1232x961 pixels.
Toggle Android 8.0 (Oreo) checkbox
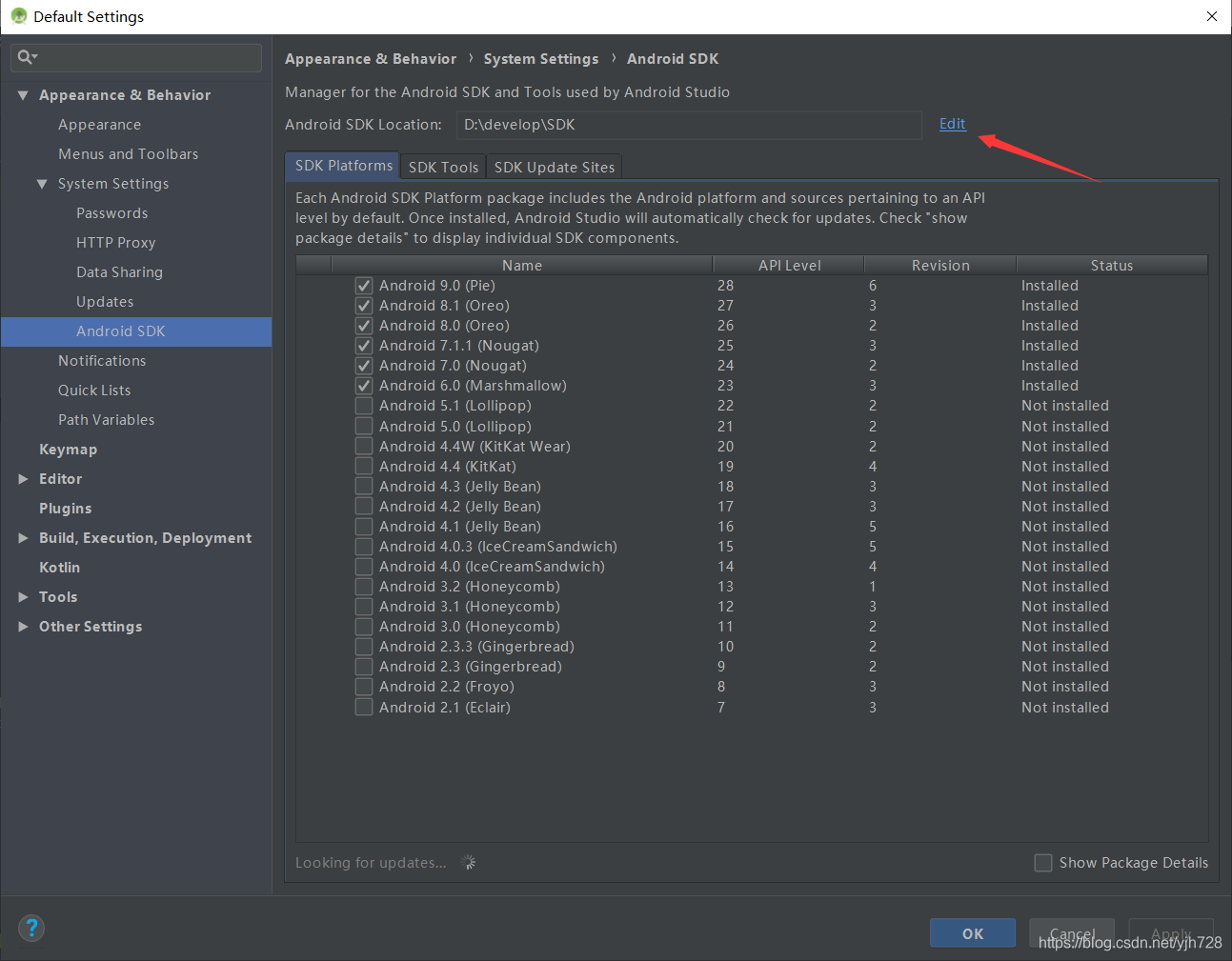click(x=364, y=326)
